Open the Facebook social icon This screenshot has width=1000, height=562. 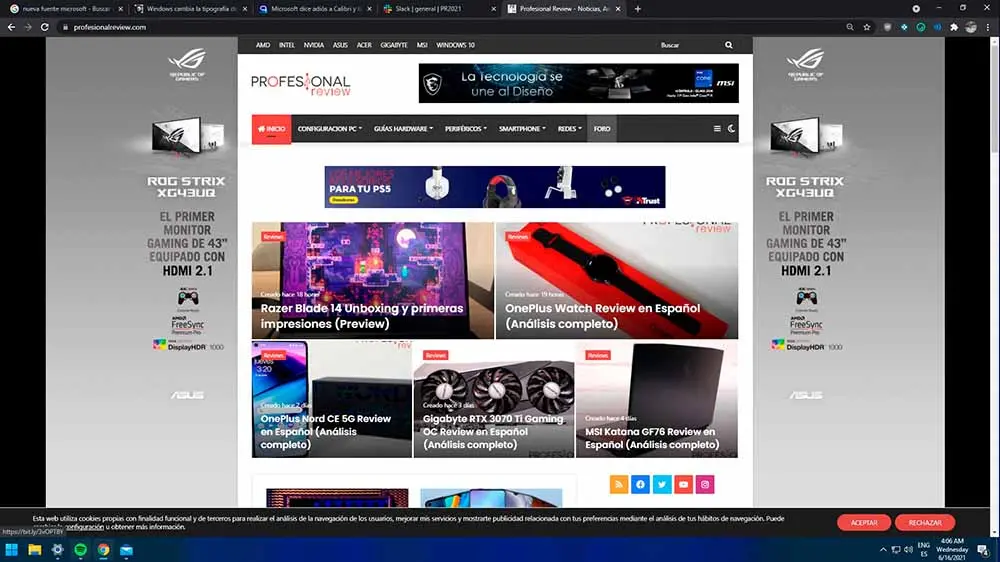click(x=640, y=484)
